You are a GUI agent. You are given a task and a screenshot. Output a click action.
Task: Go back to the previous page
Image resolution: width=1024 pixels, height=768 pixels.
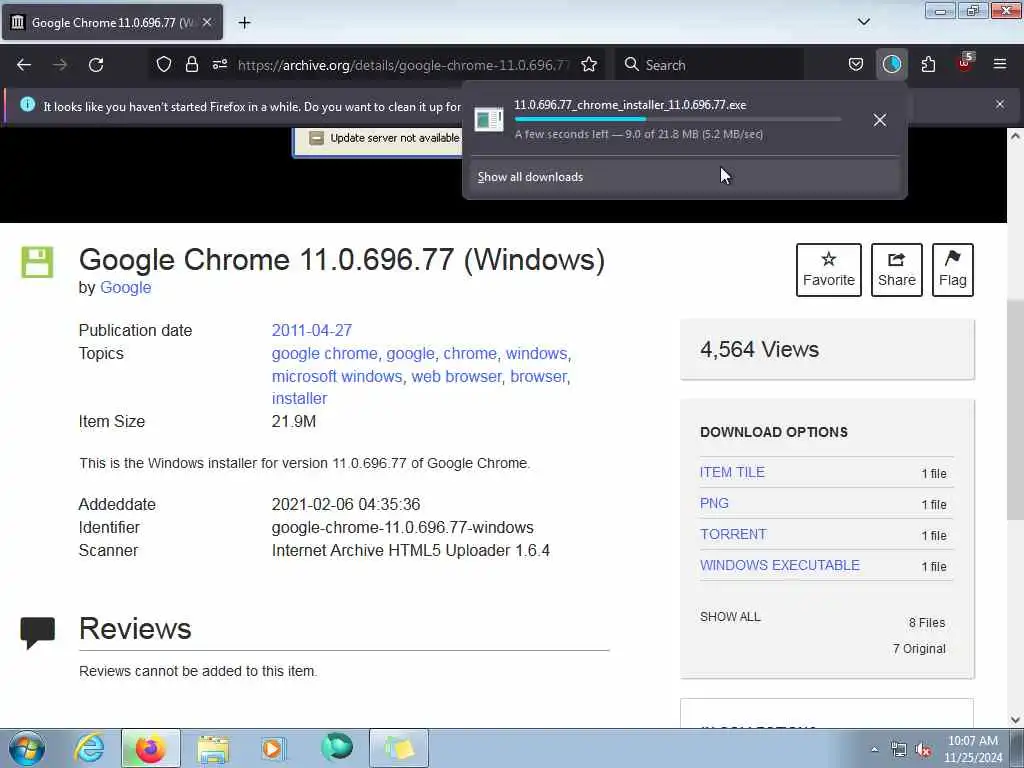tap(24, 65)
